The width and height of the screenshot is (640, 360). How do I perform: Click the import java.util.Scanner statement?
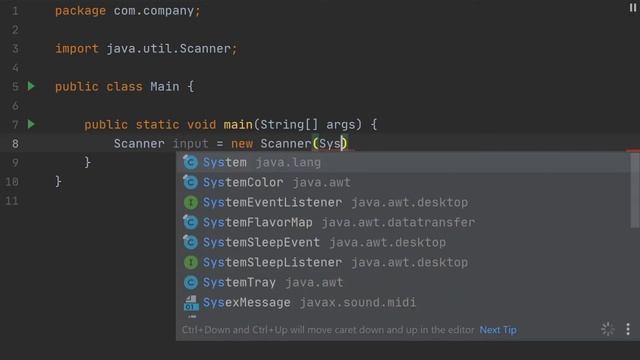tap(146, 49)
